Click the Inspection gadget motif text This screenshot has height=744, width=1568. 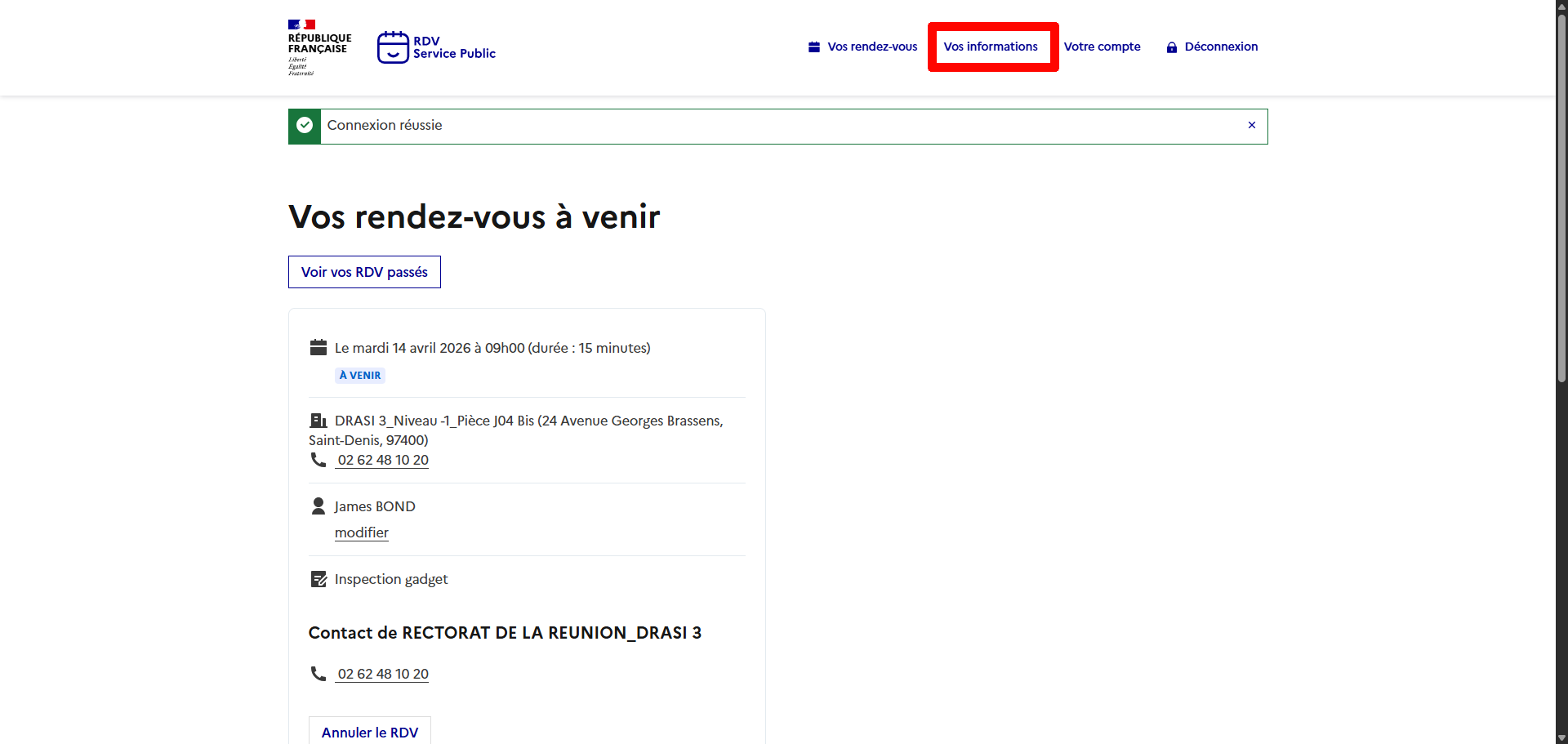[391, 579]
